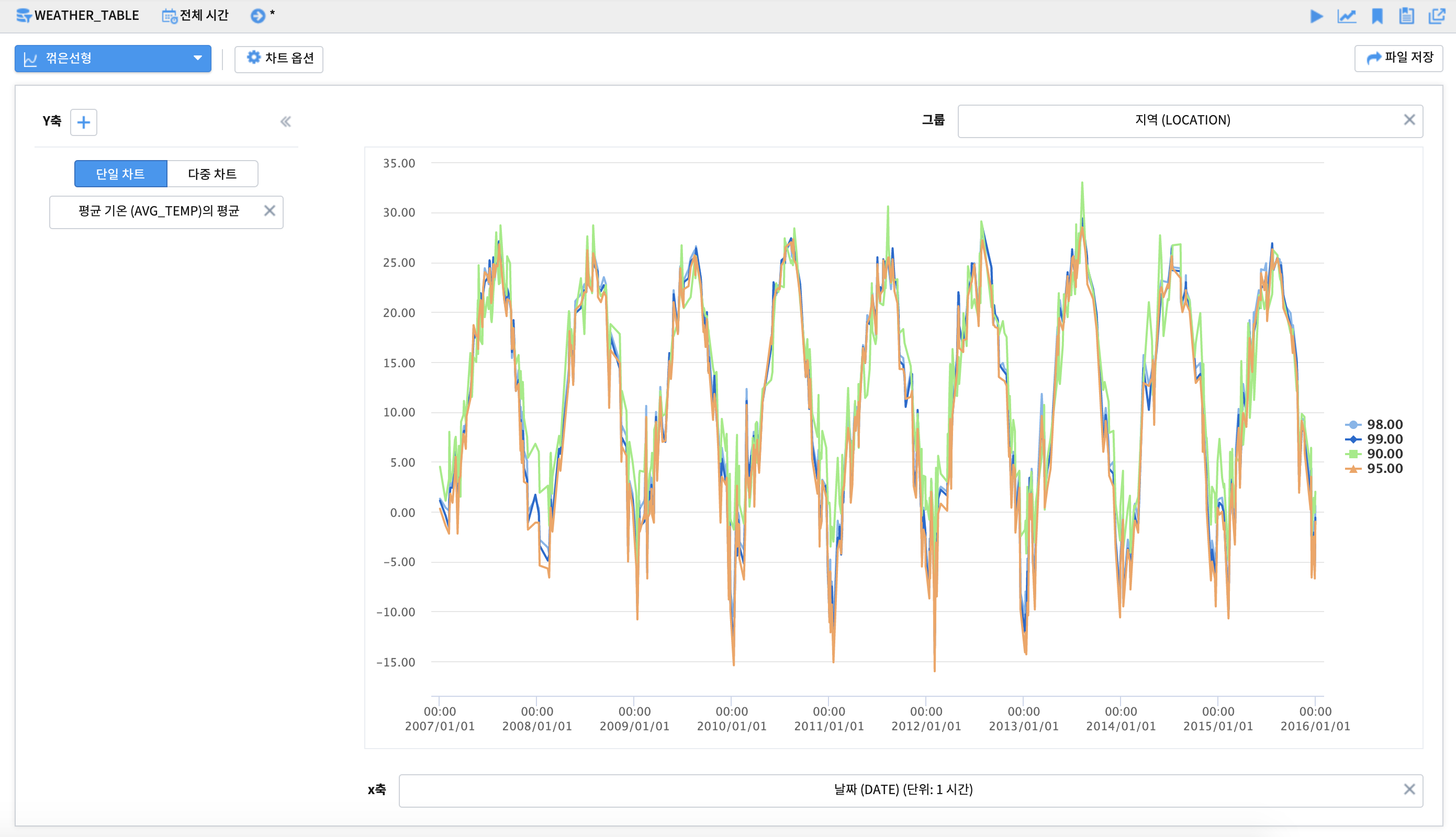Toggle the 95.00 legend series
The width and height of the screenshot is (1456, 837).
[x=1374, y=469]
